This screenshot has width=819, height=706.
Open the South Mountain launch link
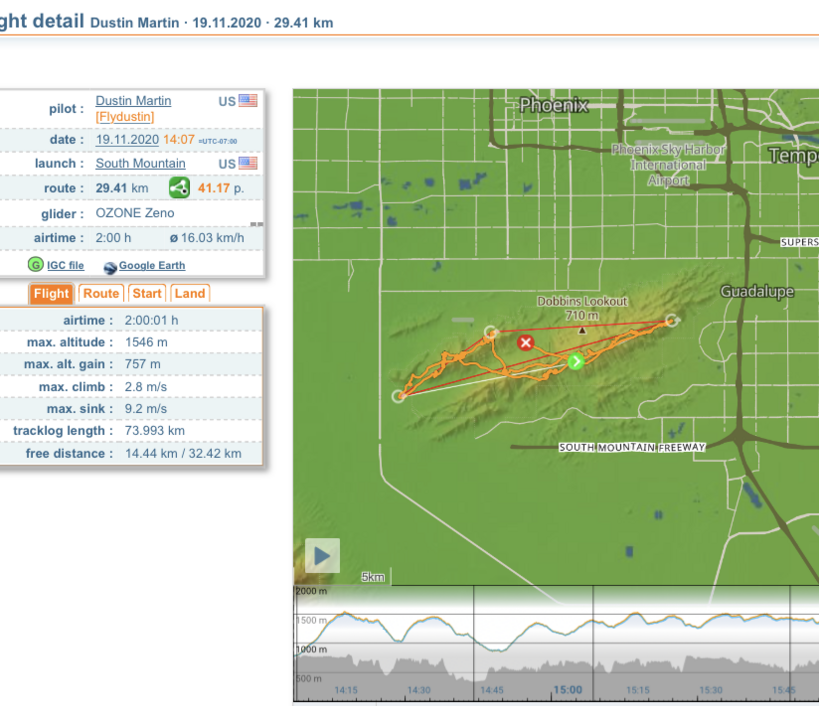coord(141,163)
